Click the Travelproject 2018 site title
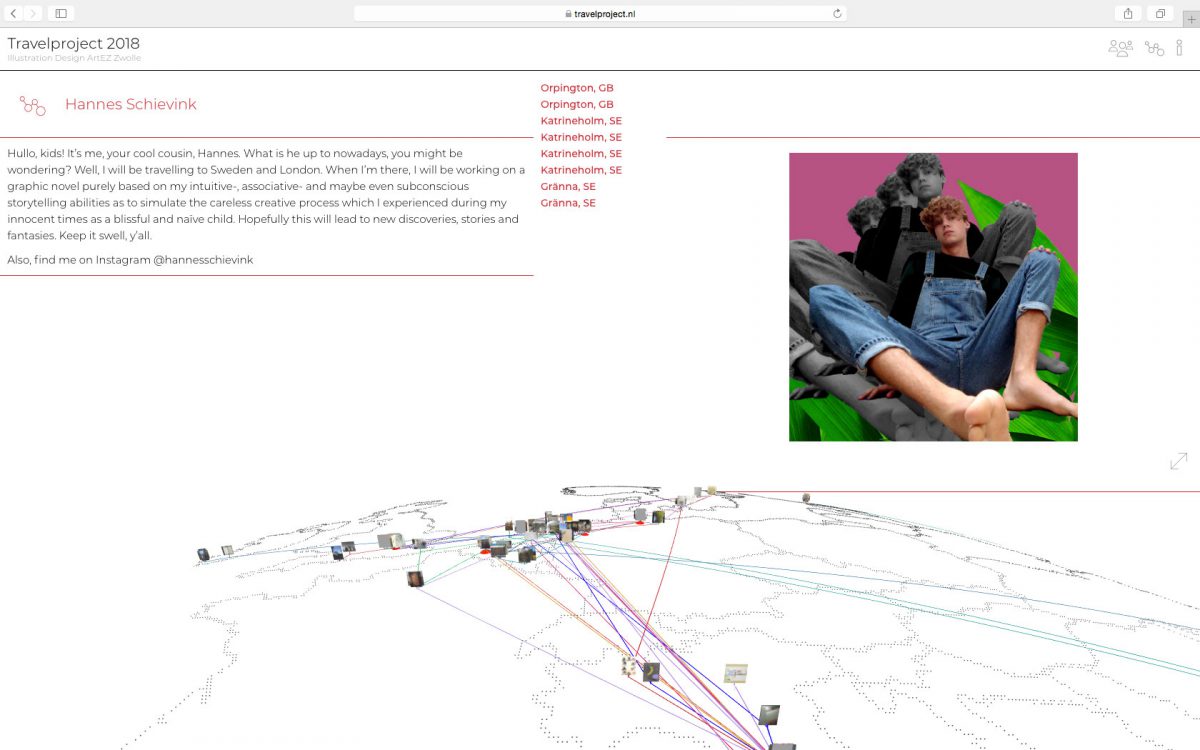Viewport: 1200px width, 750px height. click(73, 44)
